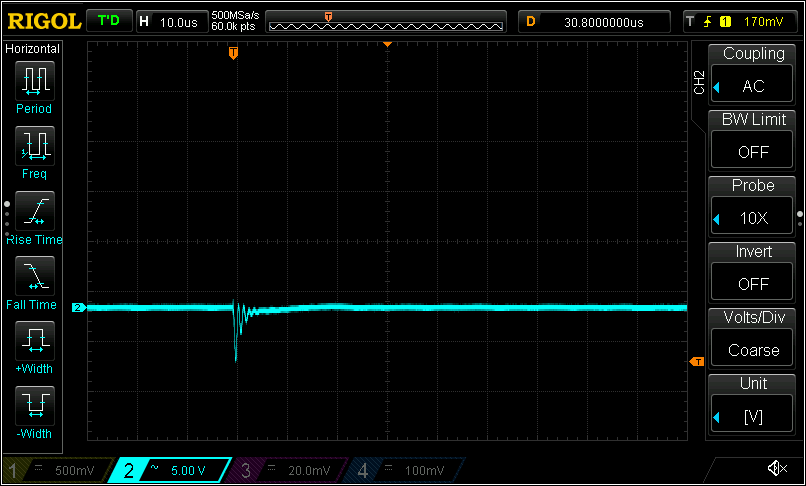Click the rising edge trigger icon
Screen dimensions: 806x486
(707, 22)
